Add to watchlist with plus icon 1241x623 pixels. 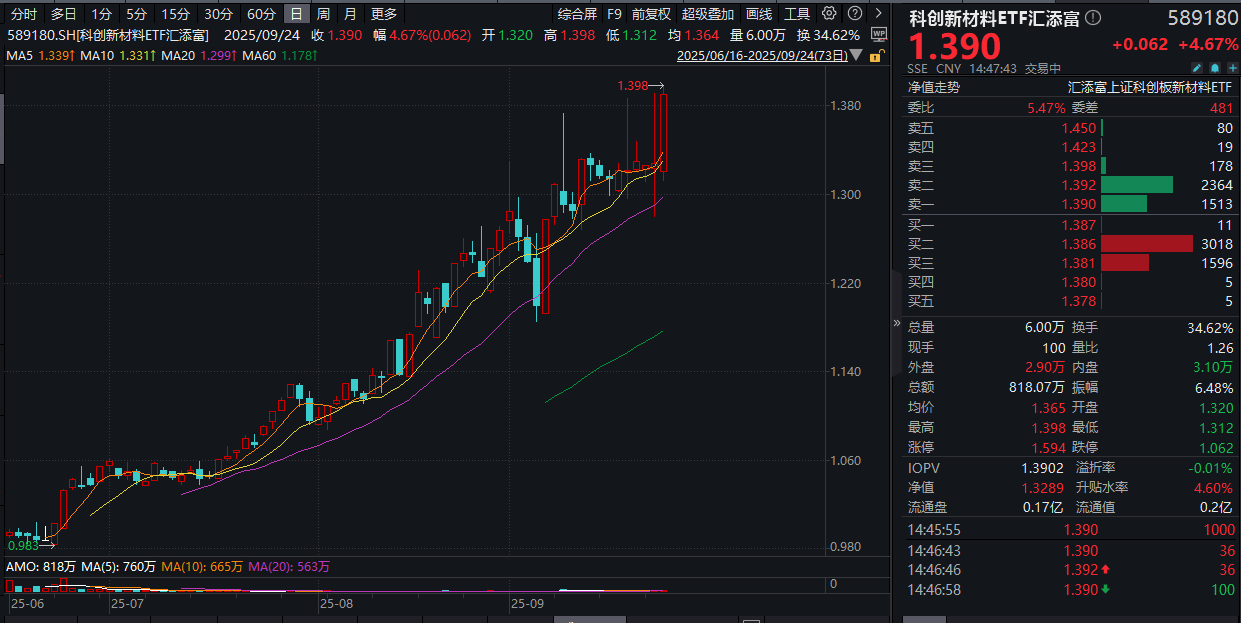1231,68
